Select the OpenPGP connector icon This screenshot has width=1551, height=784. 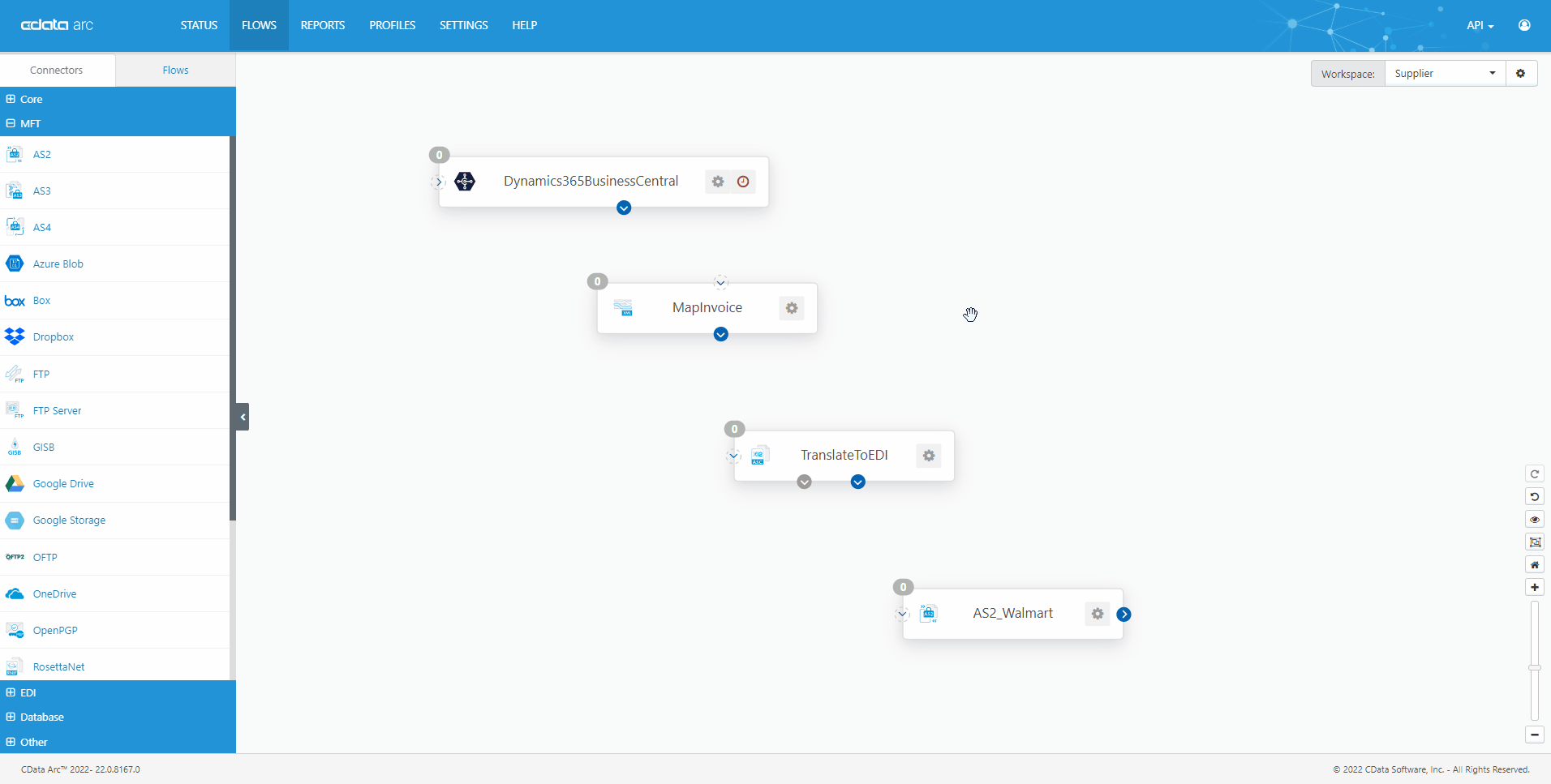(x=15, y=630)
